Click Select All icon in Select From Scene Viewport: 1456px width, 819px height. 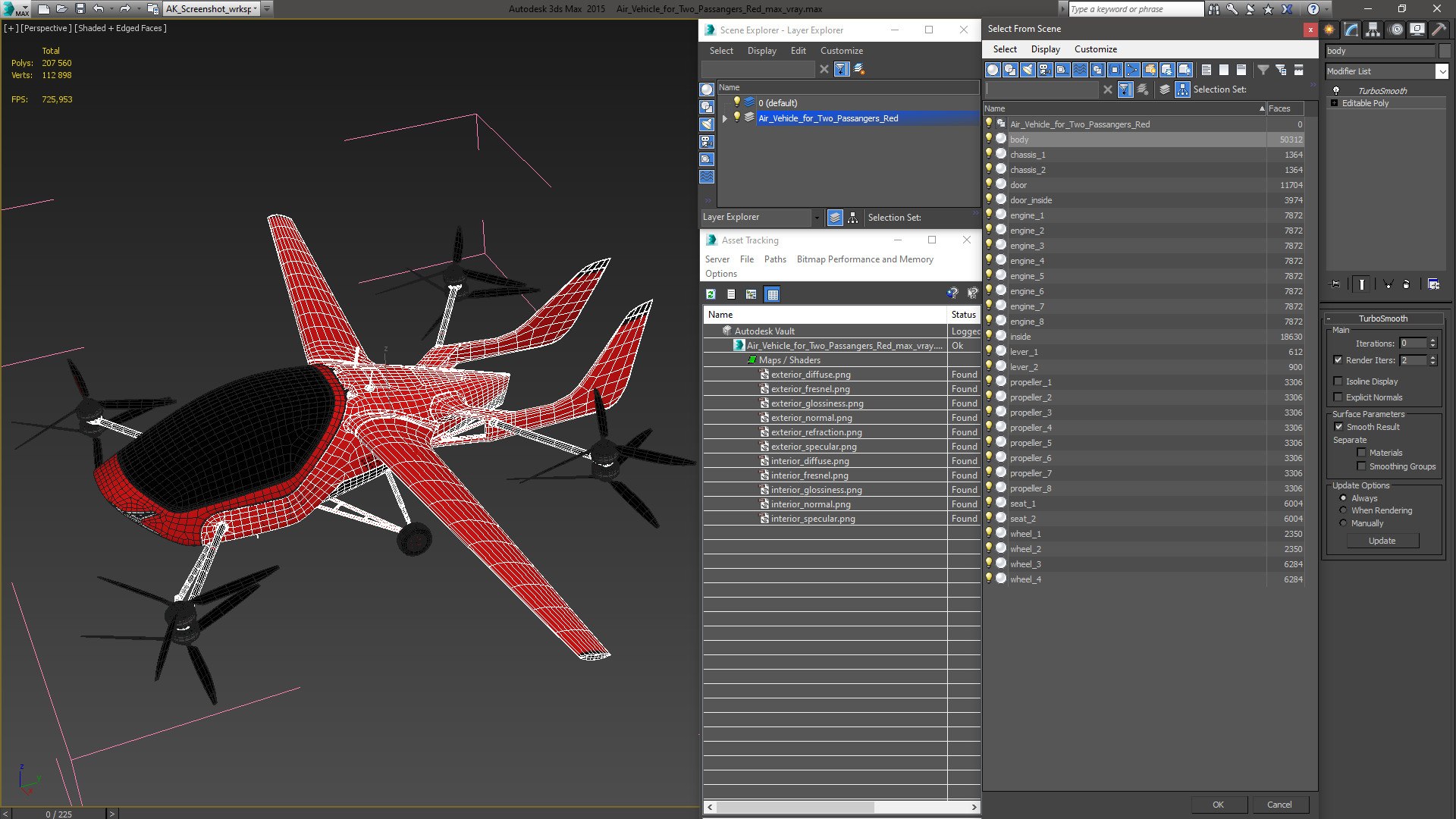1207,70
